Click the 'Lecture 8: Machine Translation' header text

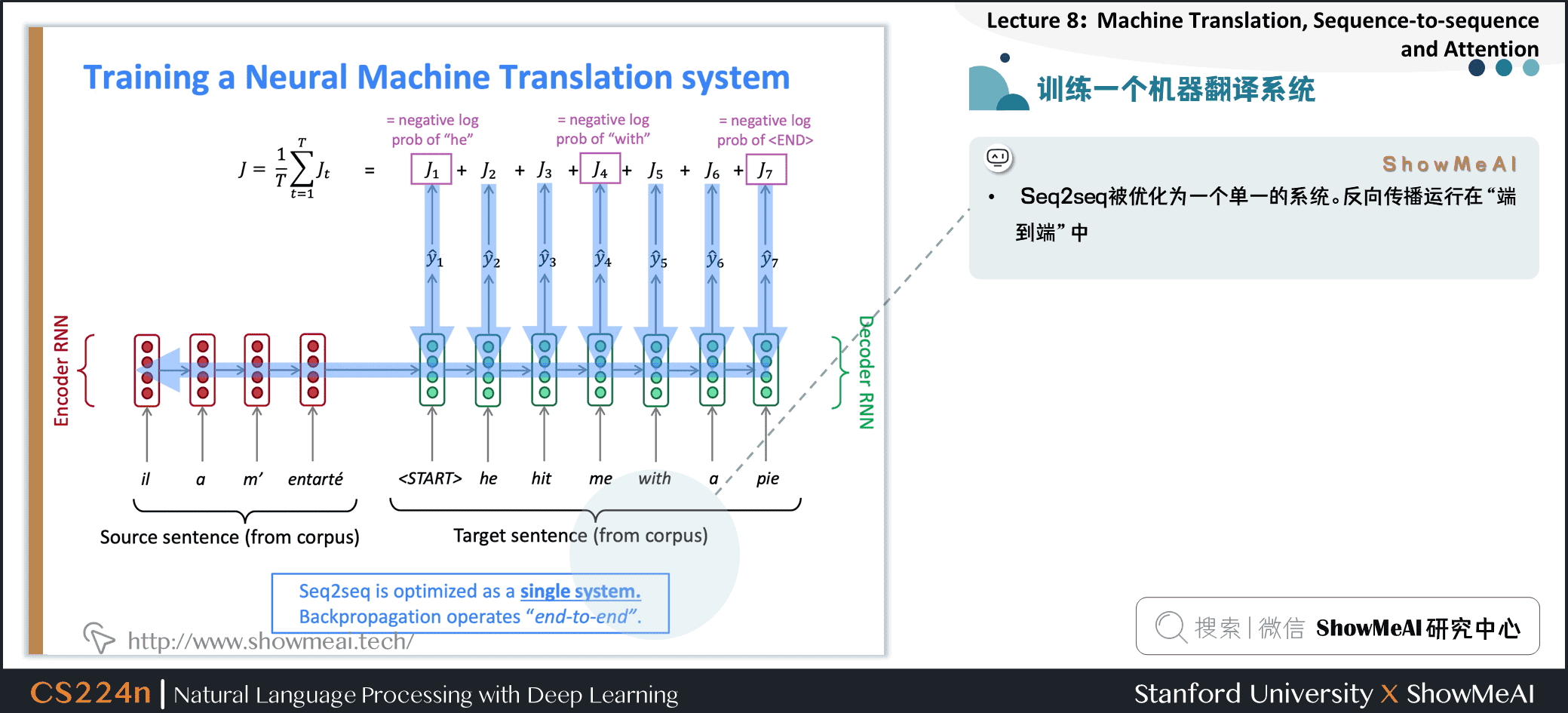(x=1263, y=35)
